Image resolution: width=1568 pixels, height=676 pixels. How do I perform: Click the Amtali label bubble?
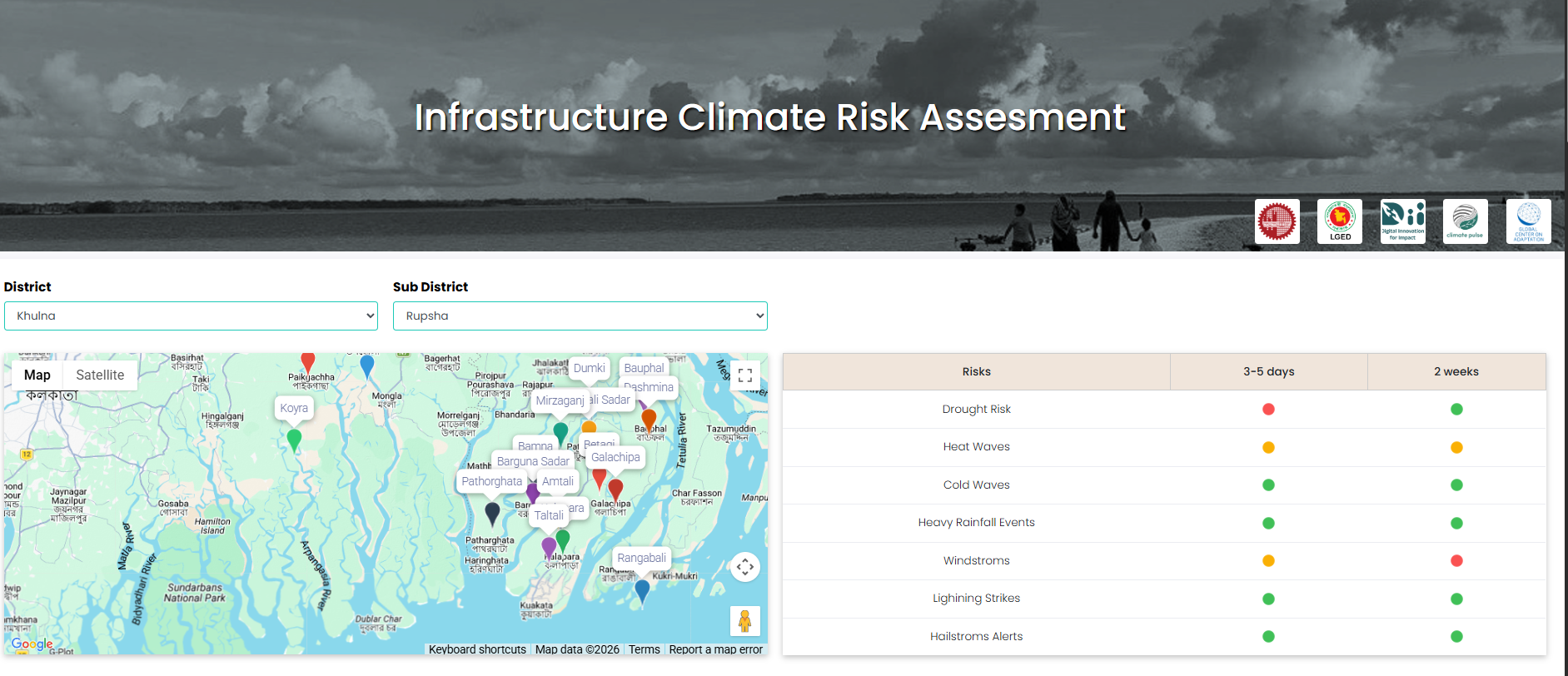click(x=558, y=481)
